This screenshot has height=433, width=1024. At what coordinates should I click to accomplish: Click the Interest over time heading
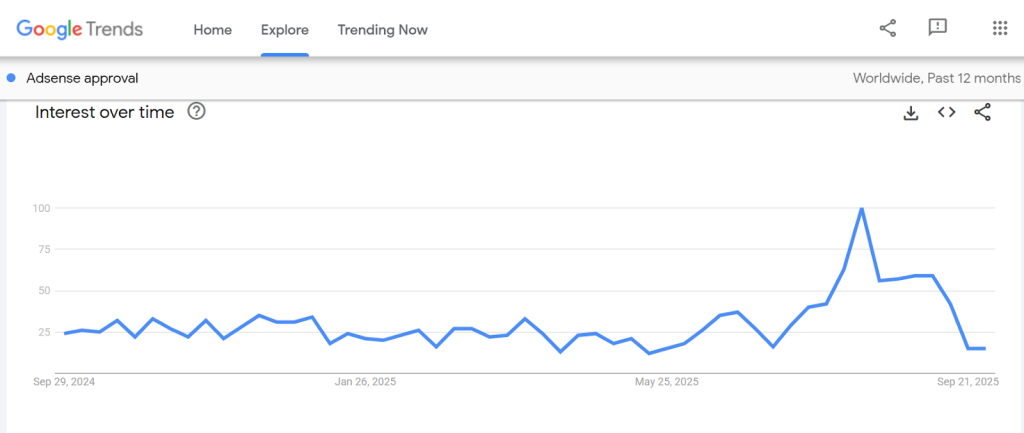(x=104, y=112)
